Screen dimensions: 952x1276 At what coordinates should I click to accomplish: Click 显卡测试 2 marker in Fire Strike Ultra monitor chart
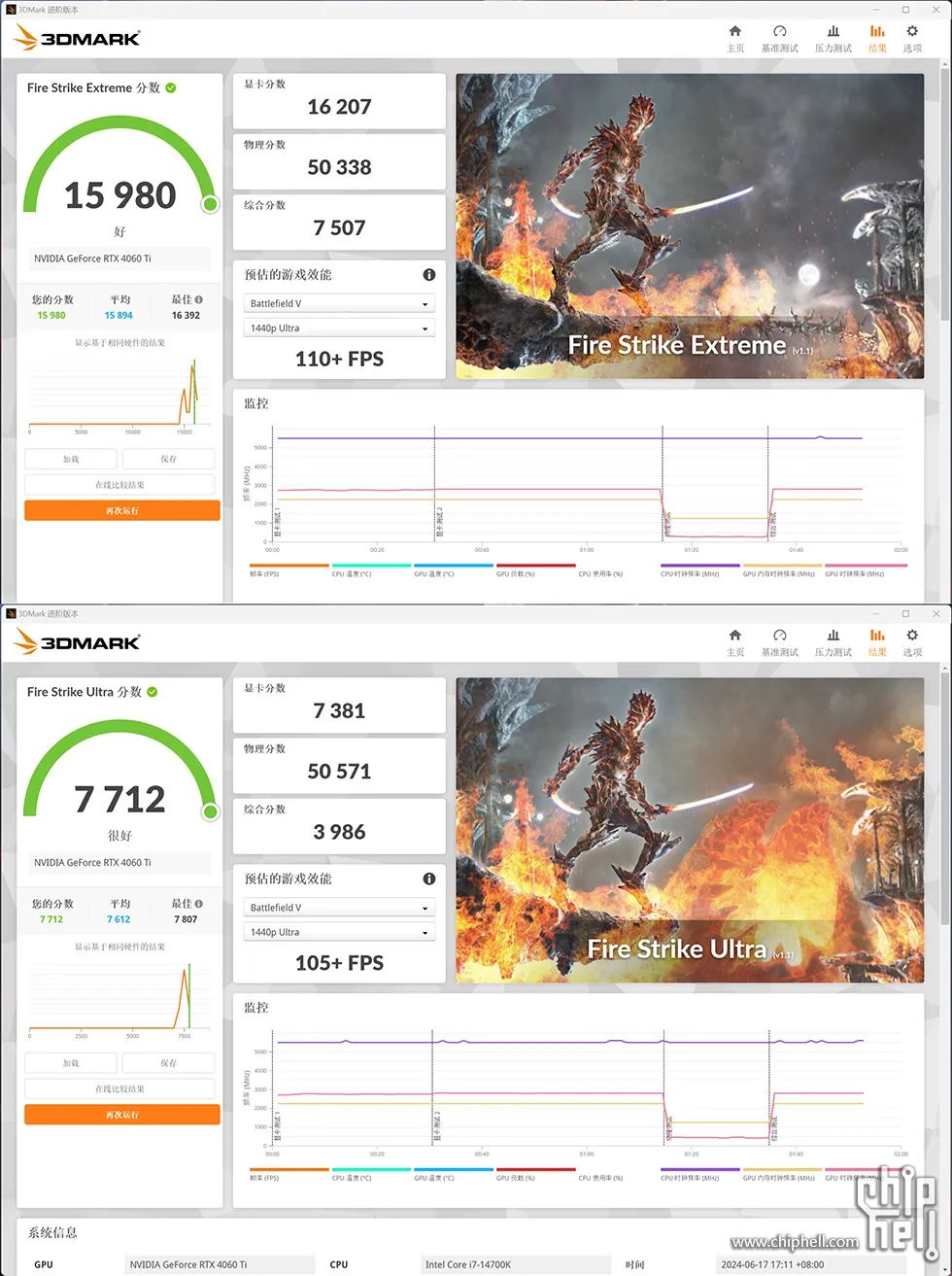437,1127
